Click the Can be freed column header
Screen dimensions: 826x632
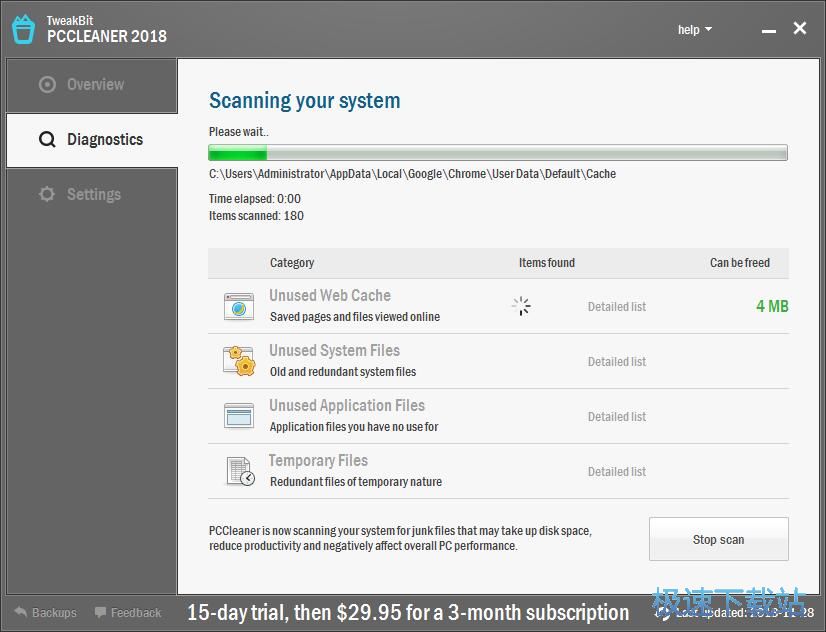coord(740,262)
